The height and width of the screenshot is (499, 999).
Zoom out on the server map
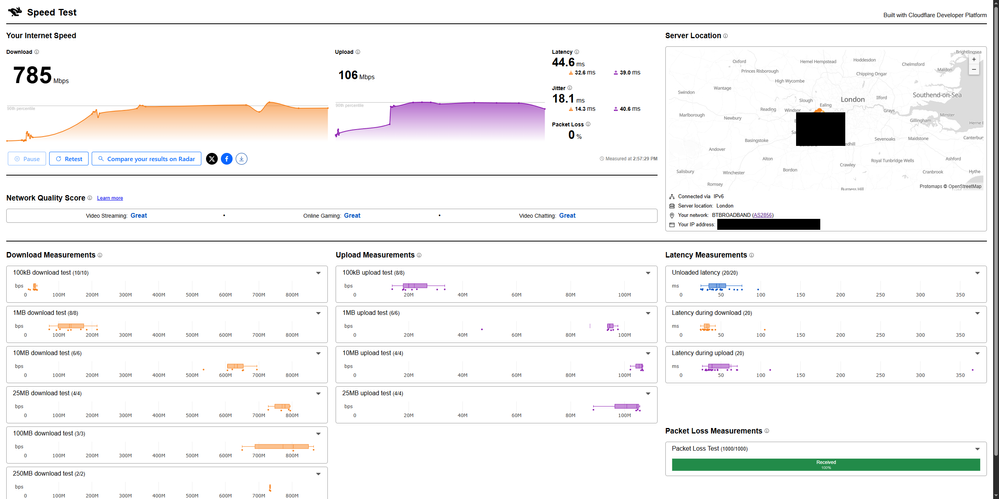975,71
